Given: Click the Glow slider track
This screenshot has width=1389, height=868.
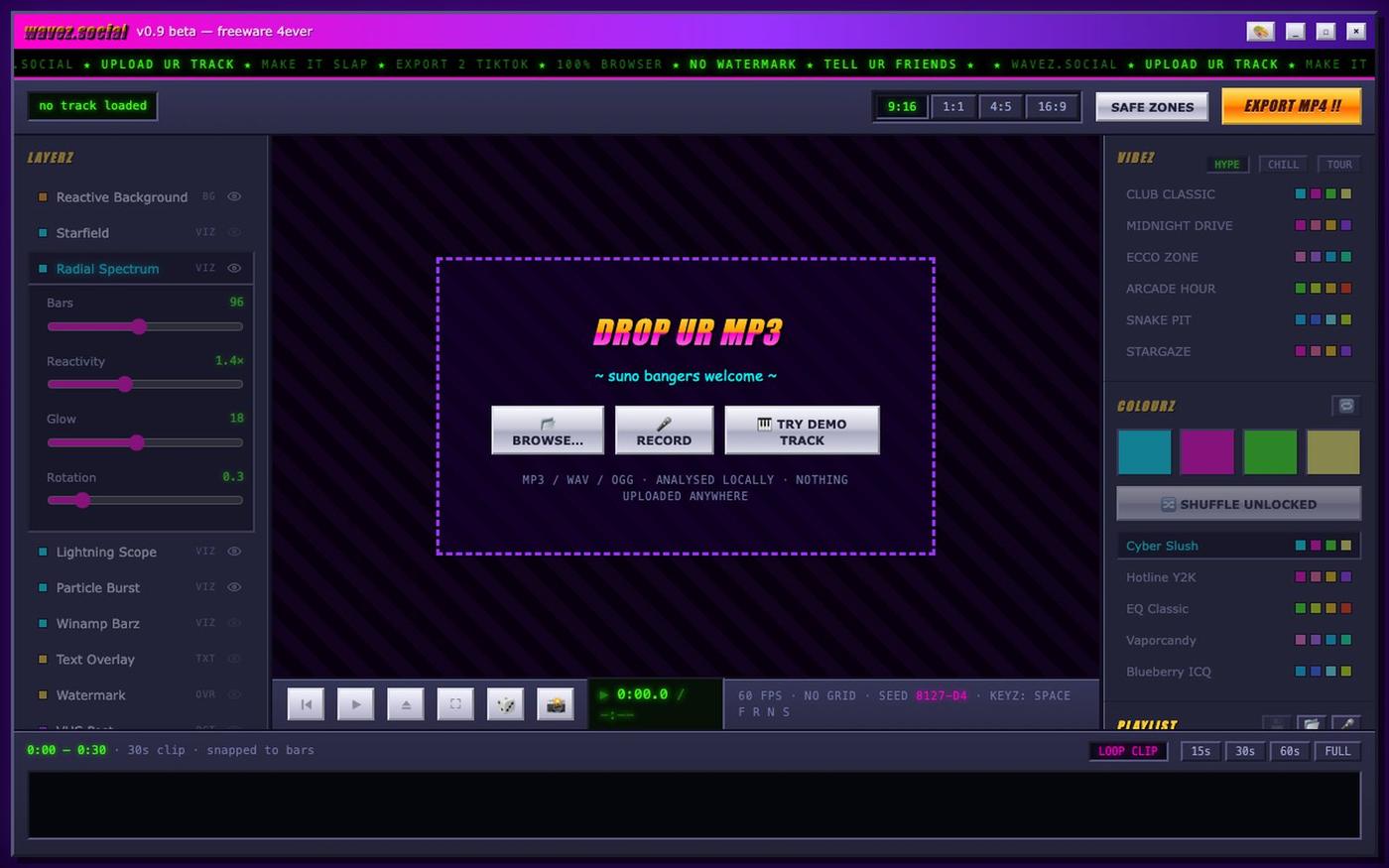Looking at the screenshot, I should click(145, 442).
